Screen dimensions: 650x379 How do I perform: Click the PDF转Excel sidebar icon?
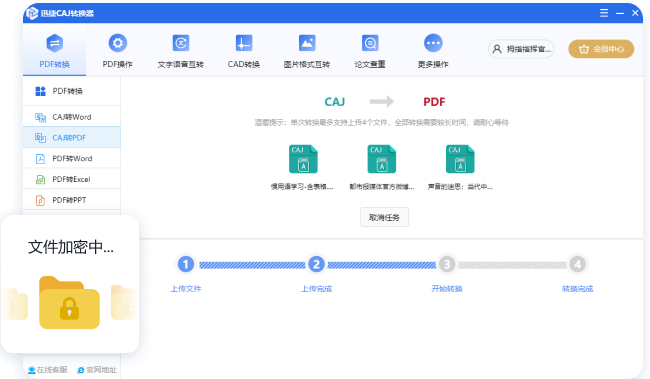tap(40, 180)
